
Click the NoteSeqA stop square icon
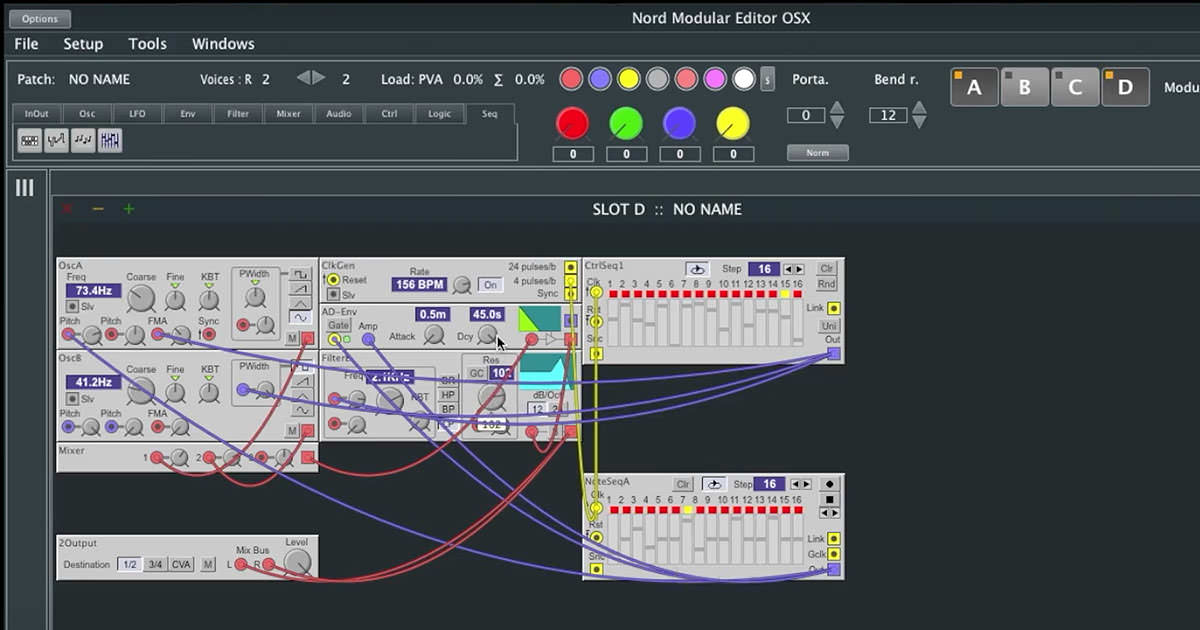[x=830, y=499]
